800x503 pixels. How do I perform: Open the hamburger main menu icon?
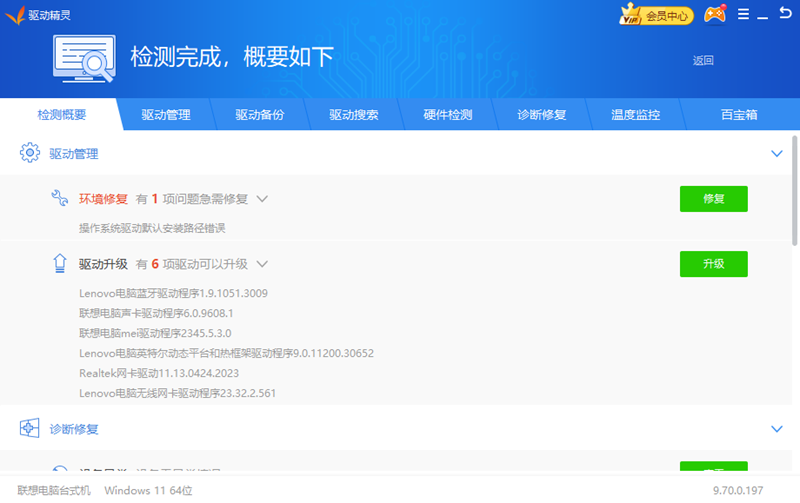tap(743, 15)
